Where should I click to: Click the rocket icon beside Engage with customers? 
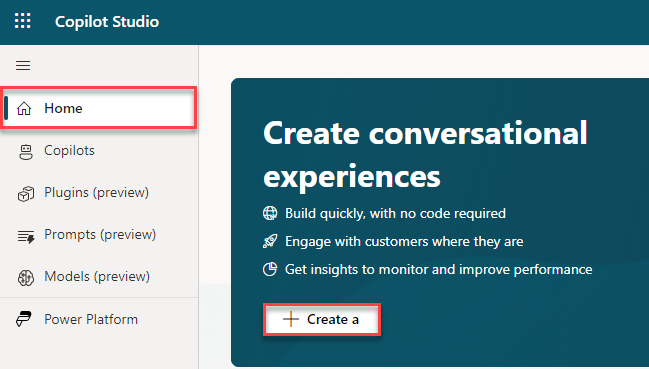coord(270,241)
